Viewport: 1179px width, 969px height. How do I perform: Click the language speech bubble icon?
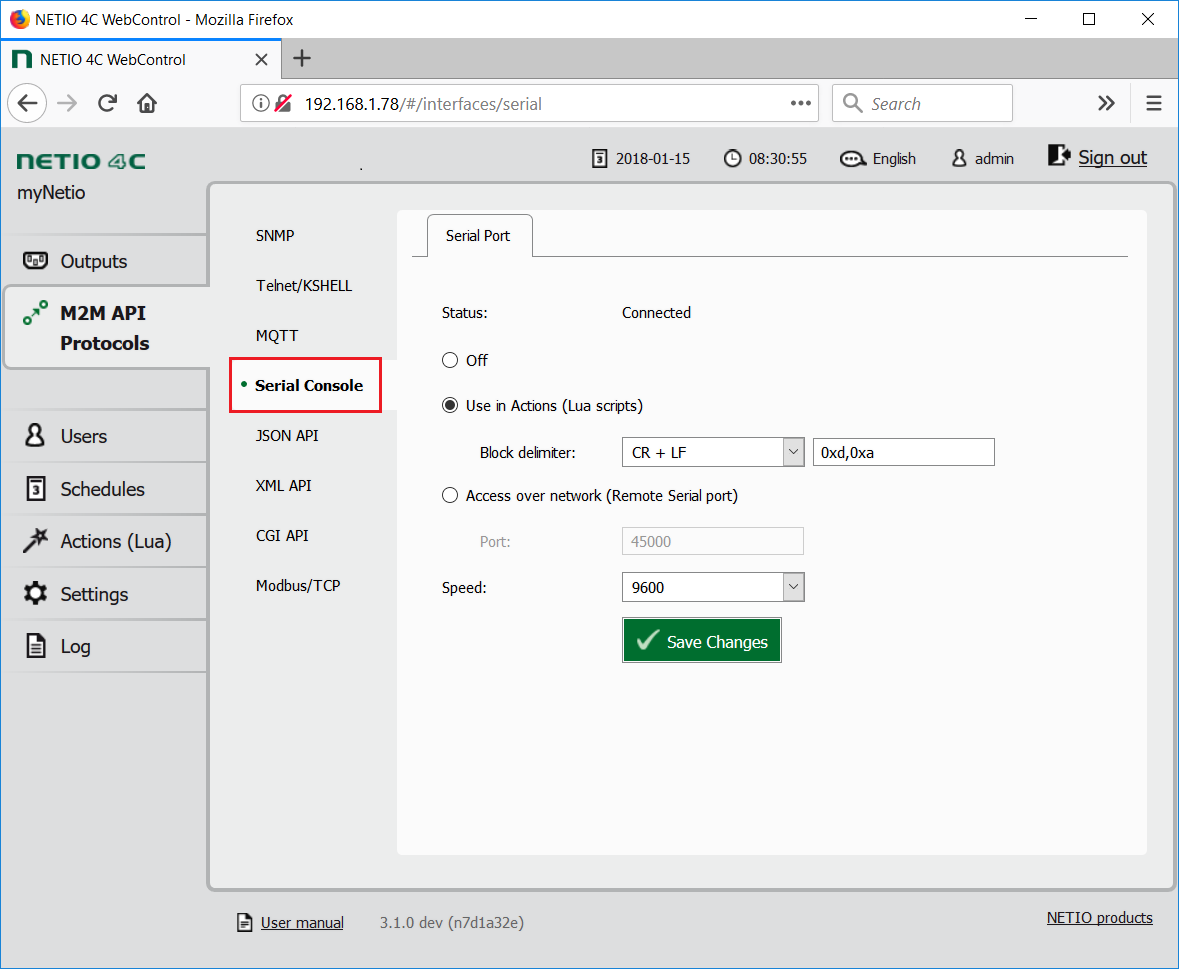853,159
